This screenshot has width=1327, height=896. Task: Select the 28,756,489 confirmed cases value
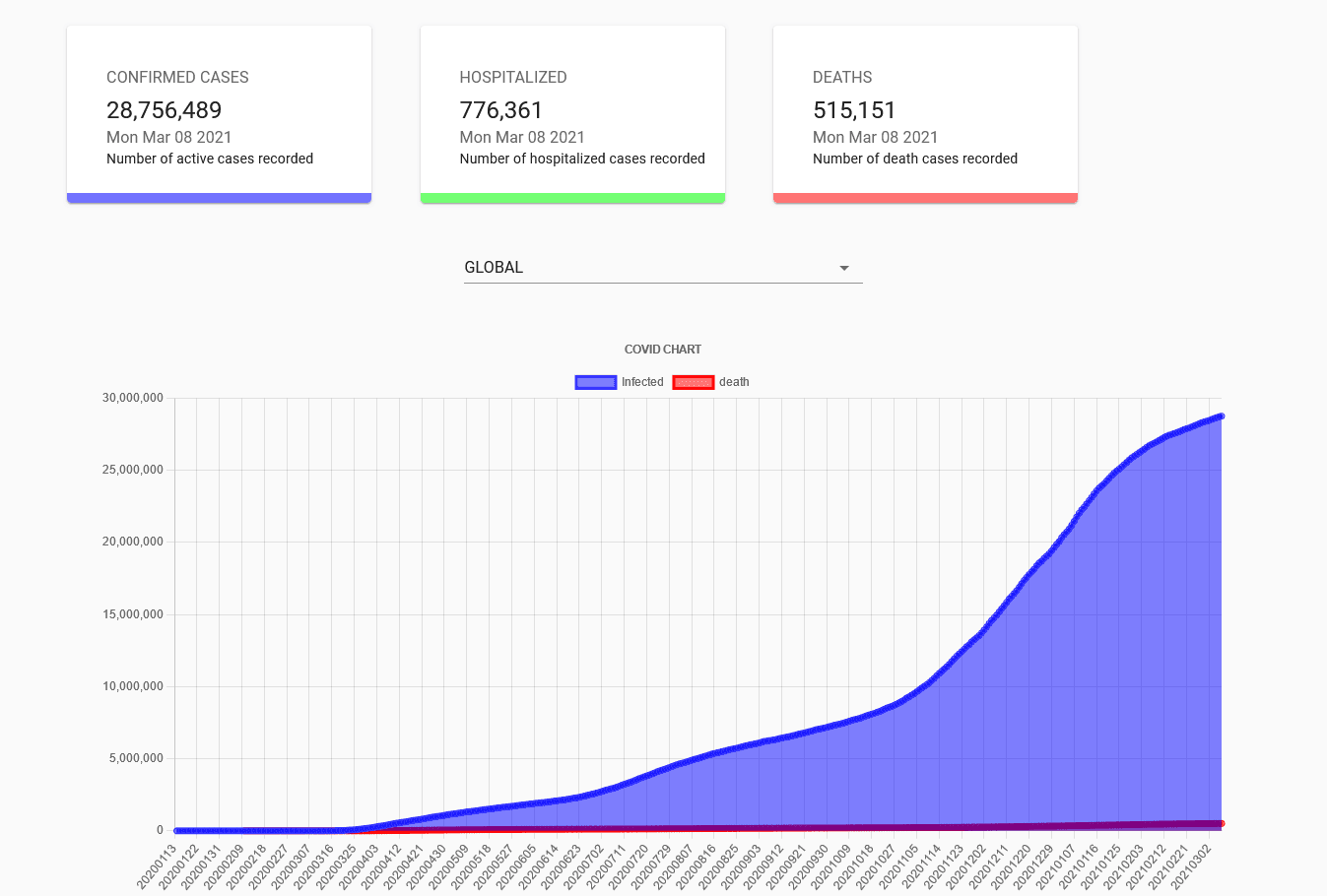point(165,110)
